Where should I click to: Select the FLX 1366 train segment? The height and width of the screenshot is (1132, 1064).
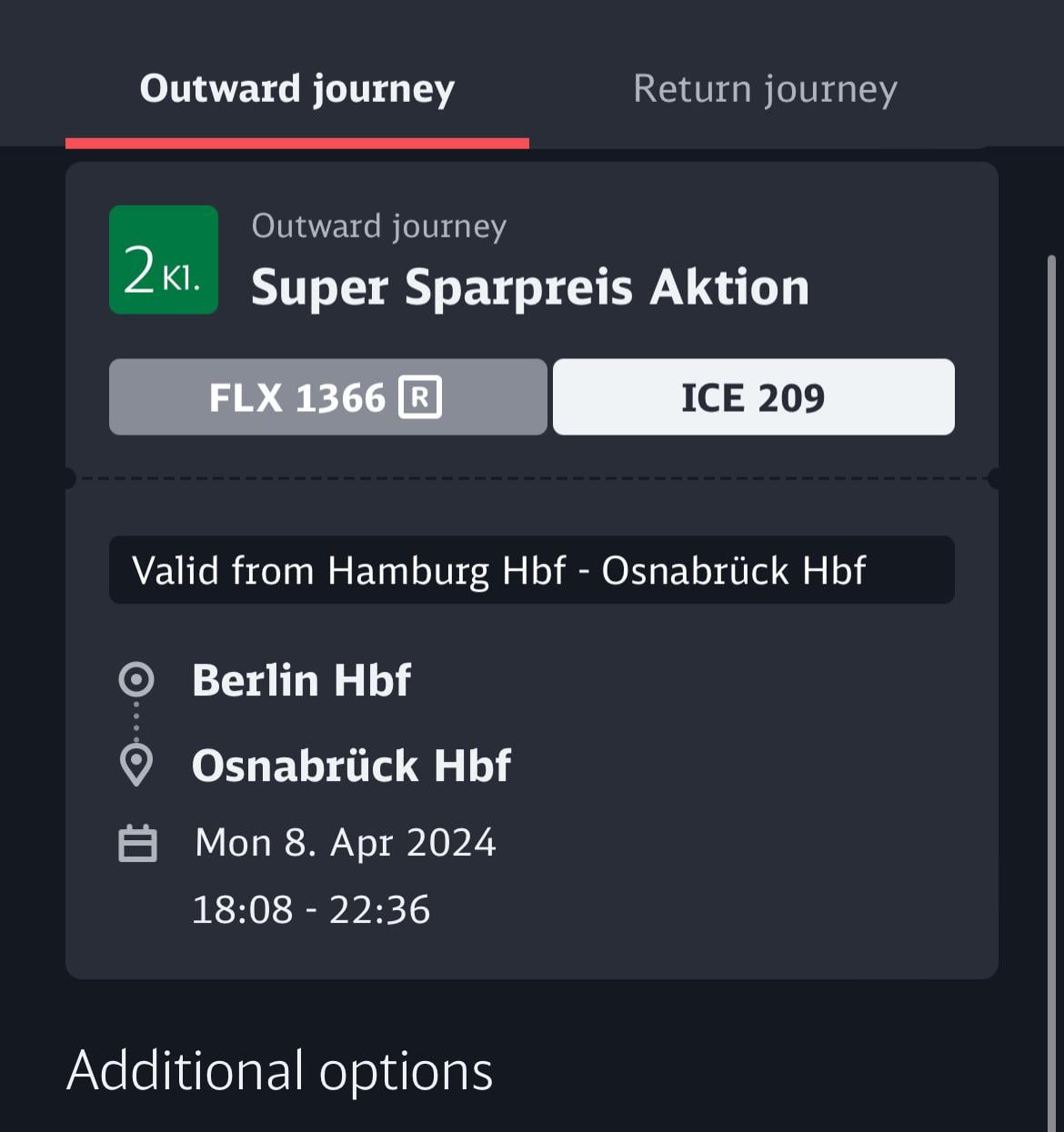coord(327,397)
